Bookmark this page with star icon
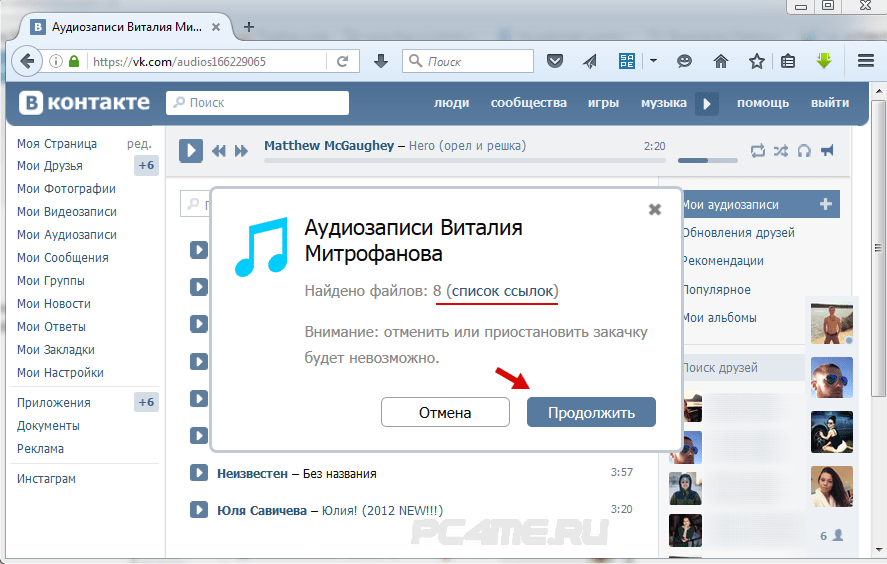 point(757,61)
